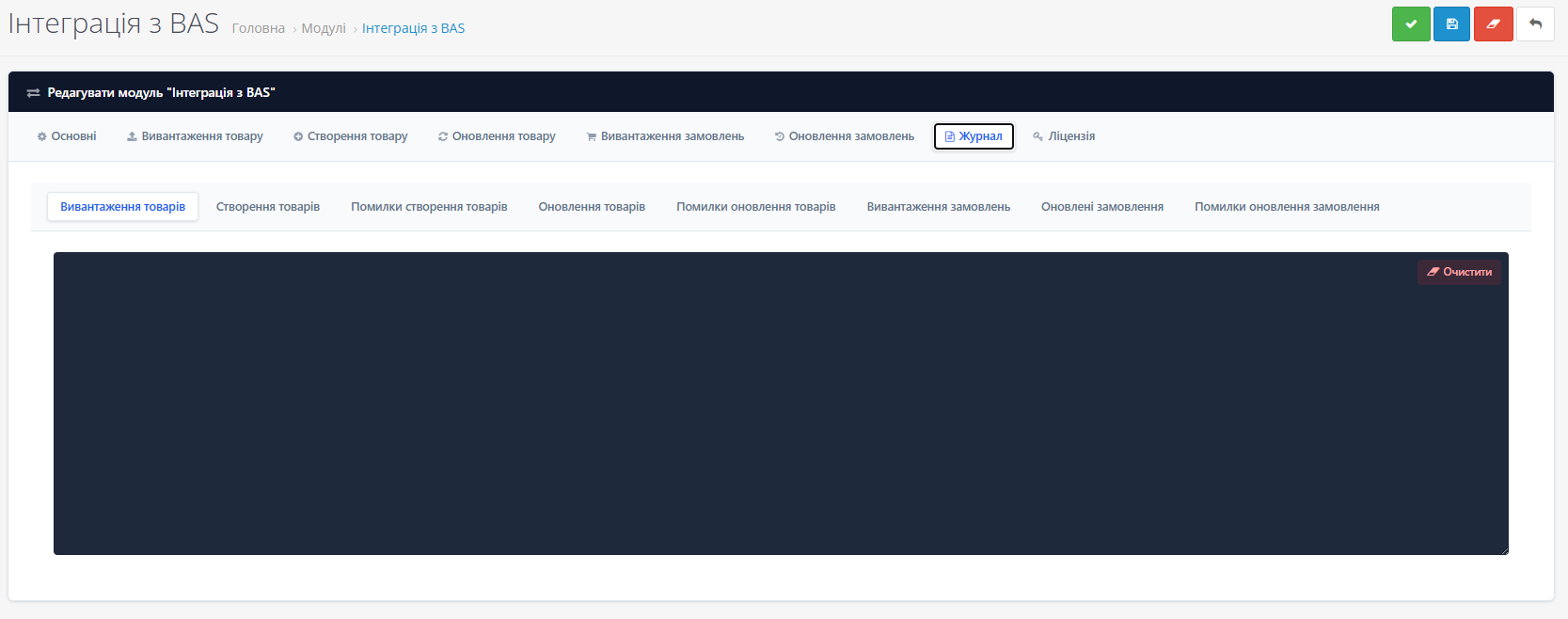Open the Ліцензія tab
This screenshot has width=1568, height=619.
click(1064, 136)
